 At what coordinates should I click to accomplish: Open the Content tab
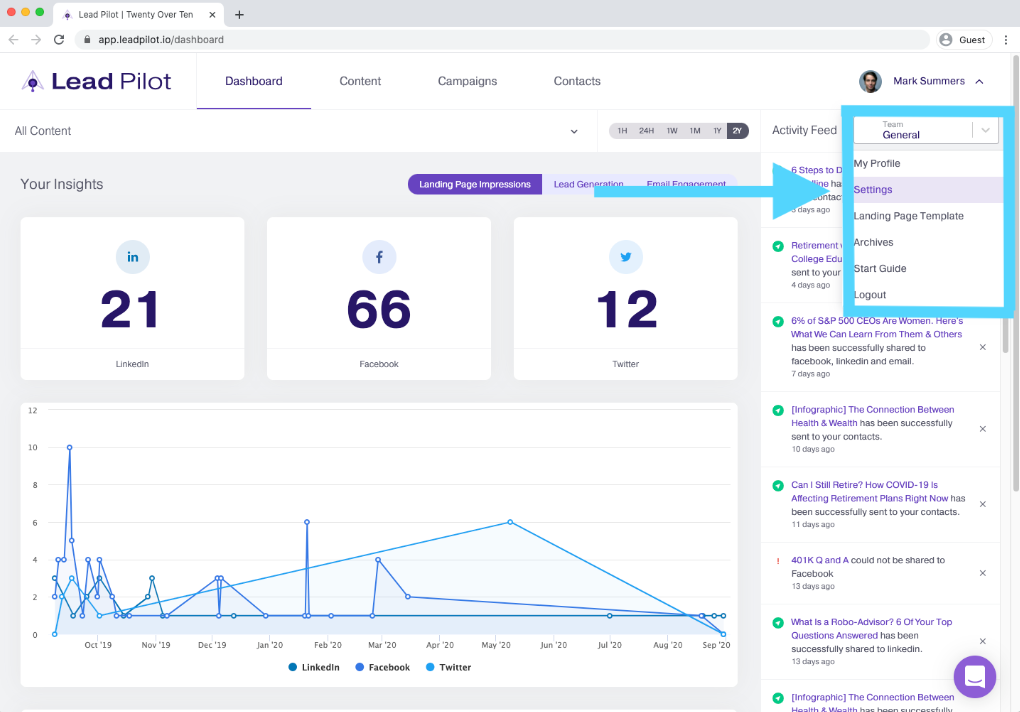360,81
